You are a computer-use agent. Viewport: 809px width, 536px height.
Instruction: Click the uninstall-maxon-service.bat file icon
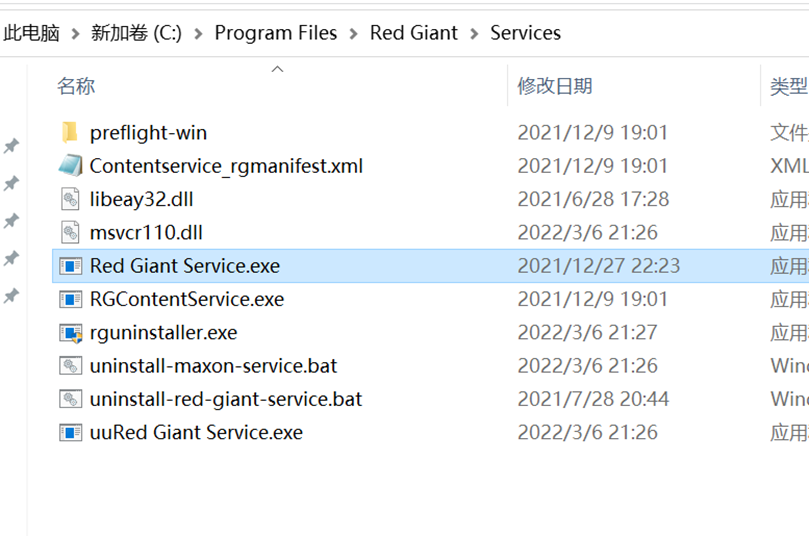click(x=69, y=366)
